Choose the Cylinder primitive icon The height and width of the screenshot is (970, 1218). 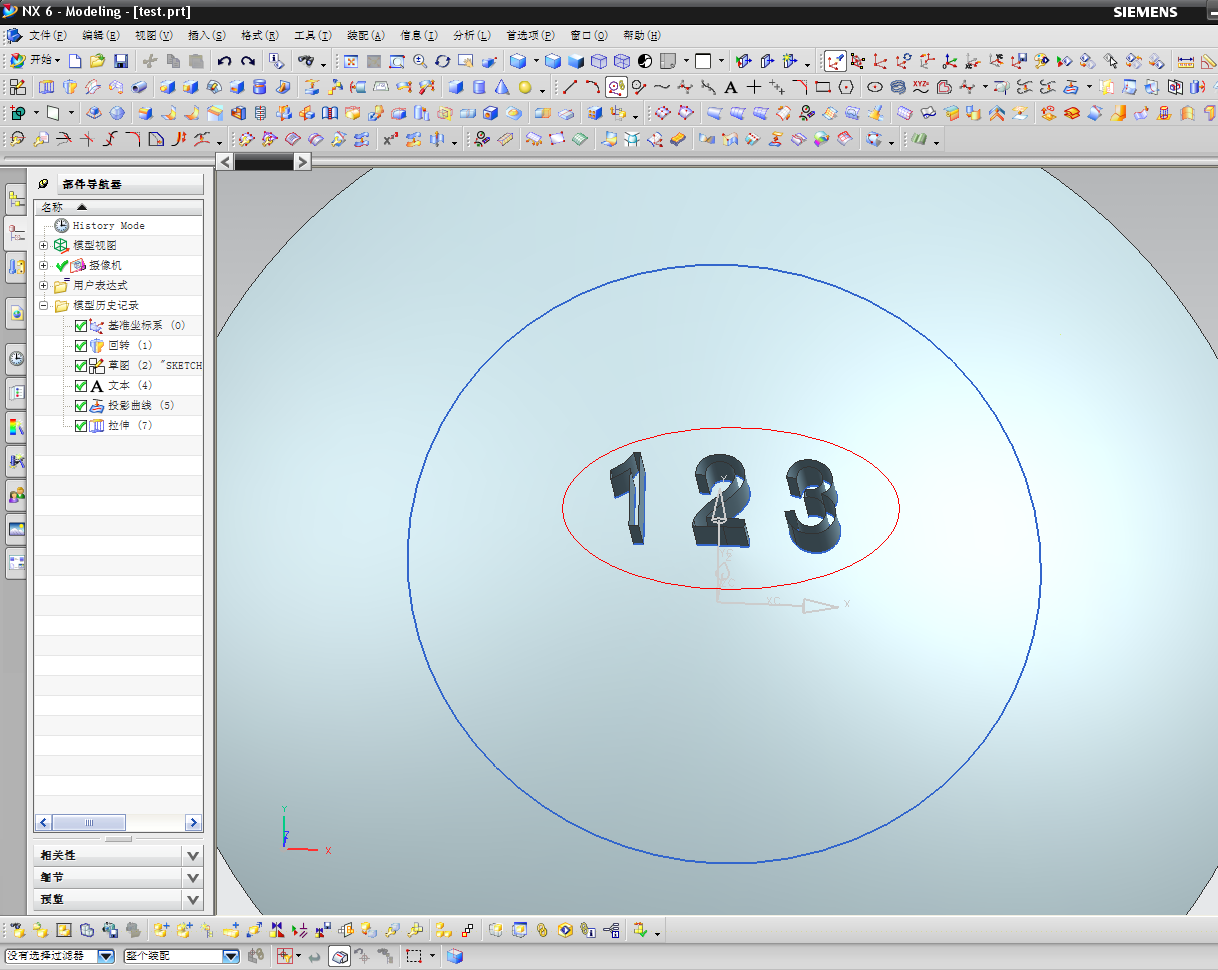479,87
